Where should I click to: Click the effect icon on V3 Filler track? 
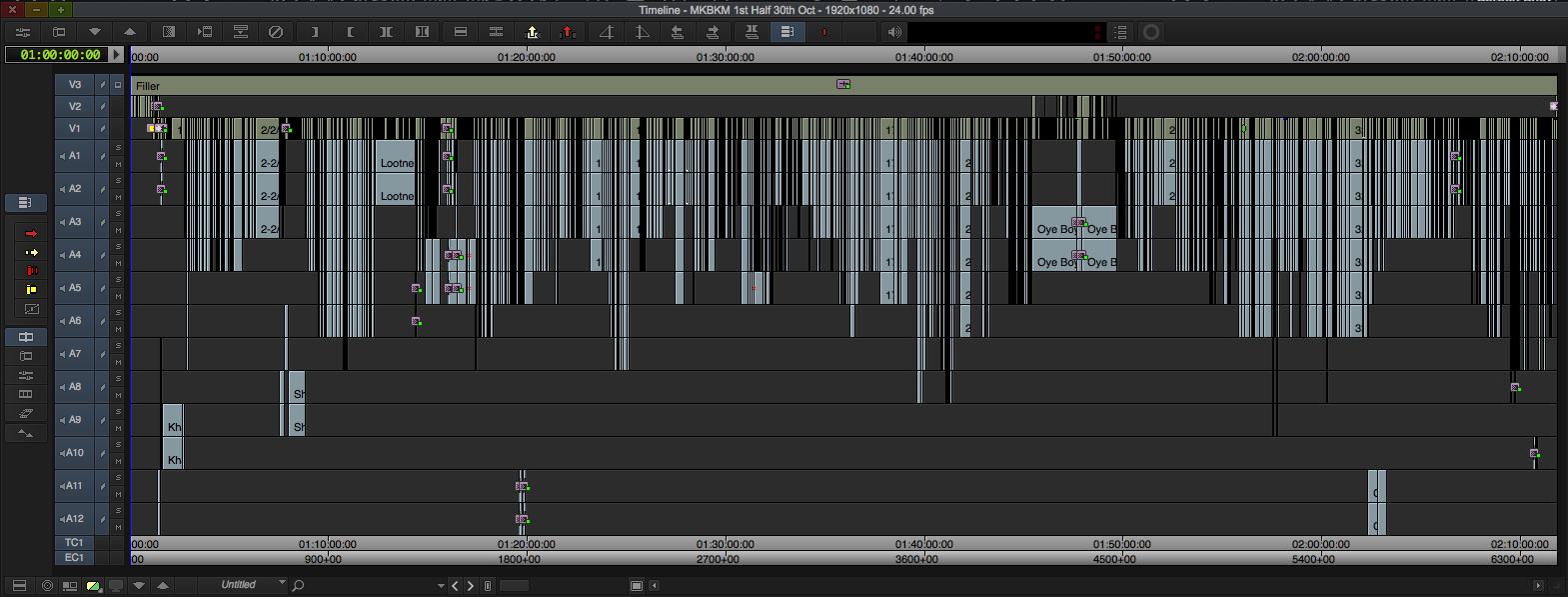coord(843,84)
